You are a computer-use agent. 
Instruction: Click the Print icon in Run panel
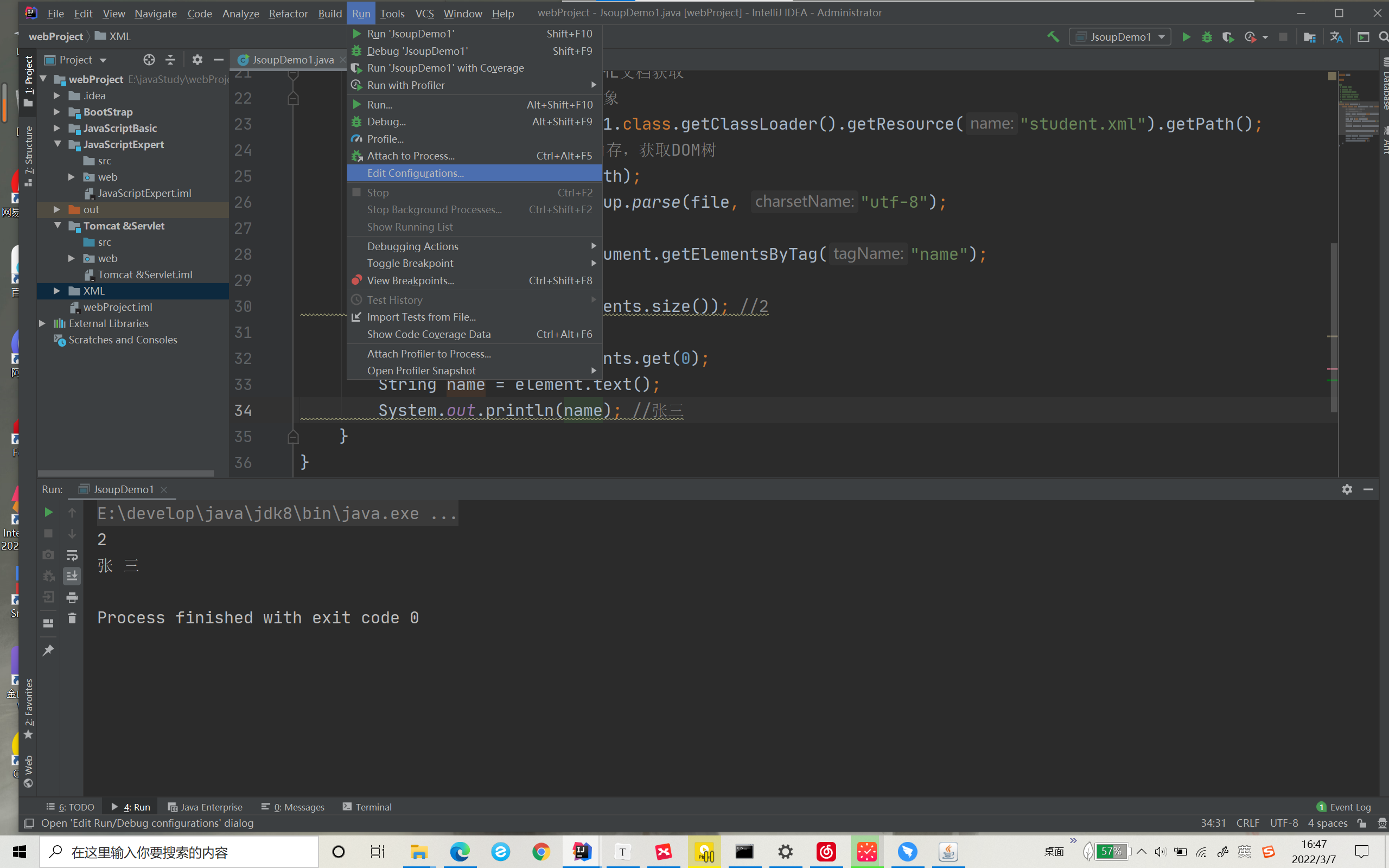coord(72,598)
